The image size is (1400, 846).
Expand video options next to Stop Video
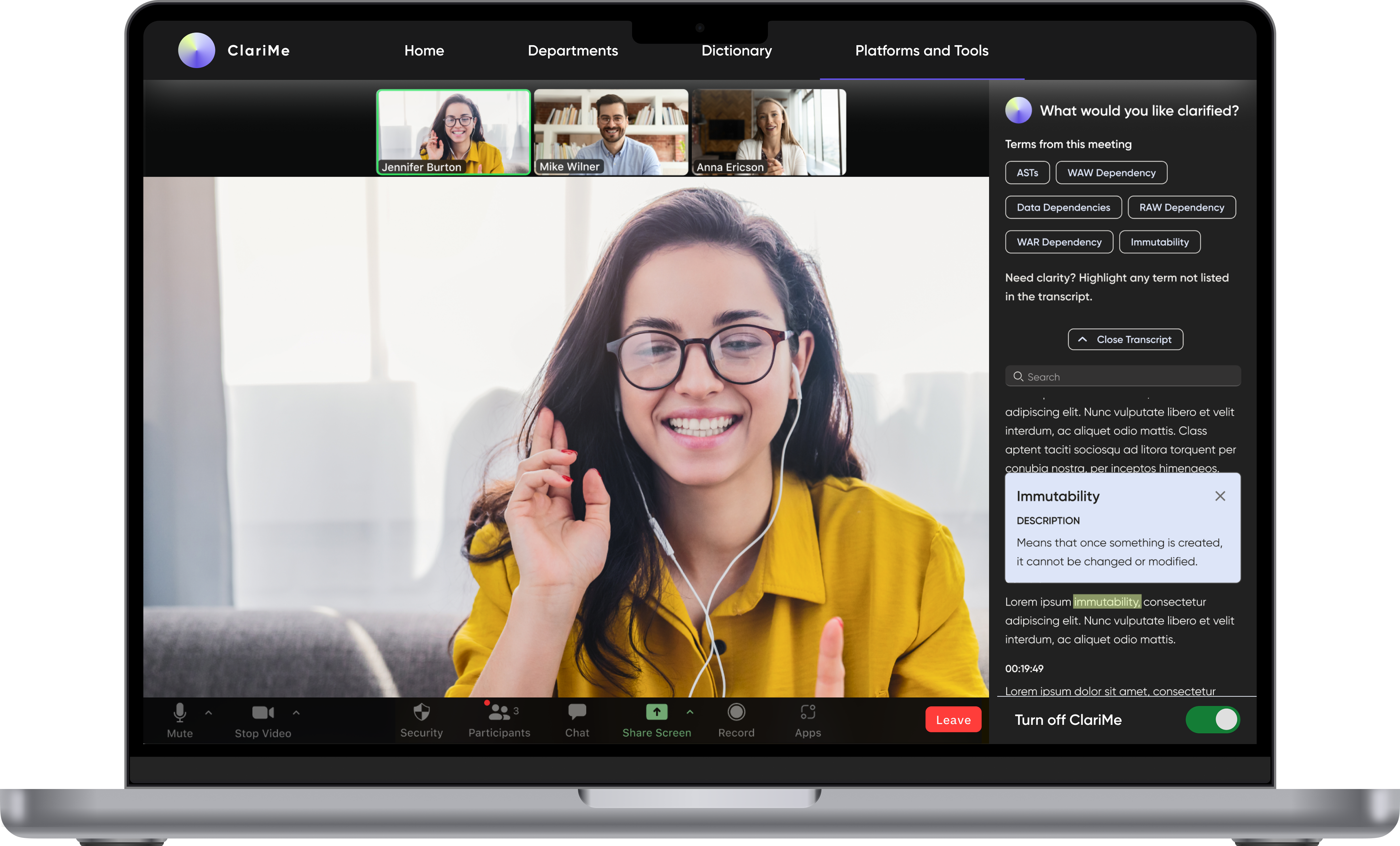coord(296,712)
